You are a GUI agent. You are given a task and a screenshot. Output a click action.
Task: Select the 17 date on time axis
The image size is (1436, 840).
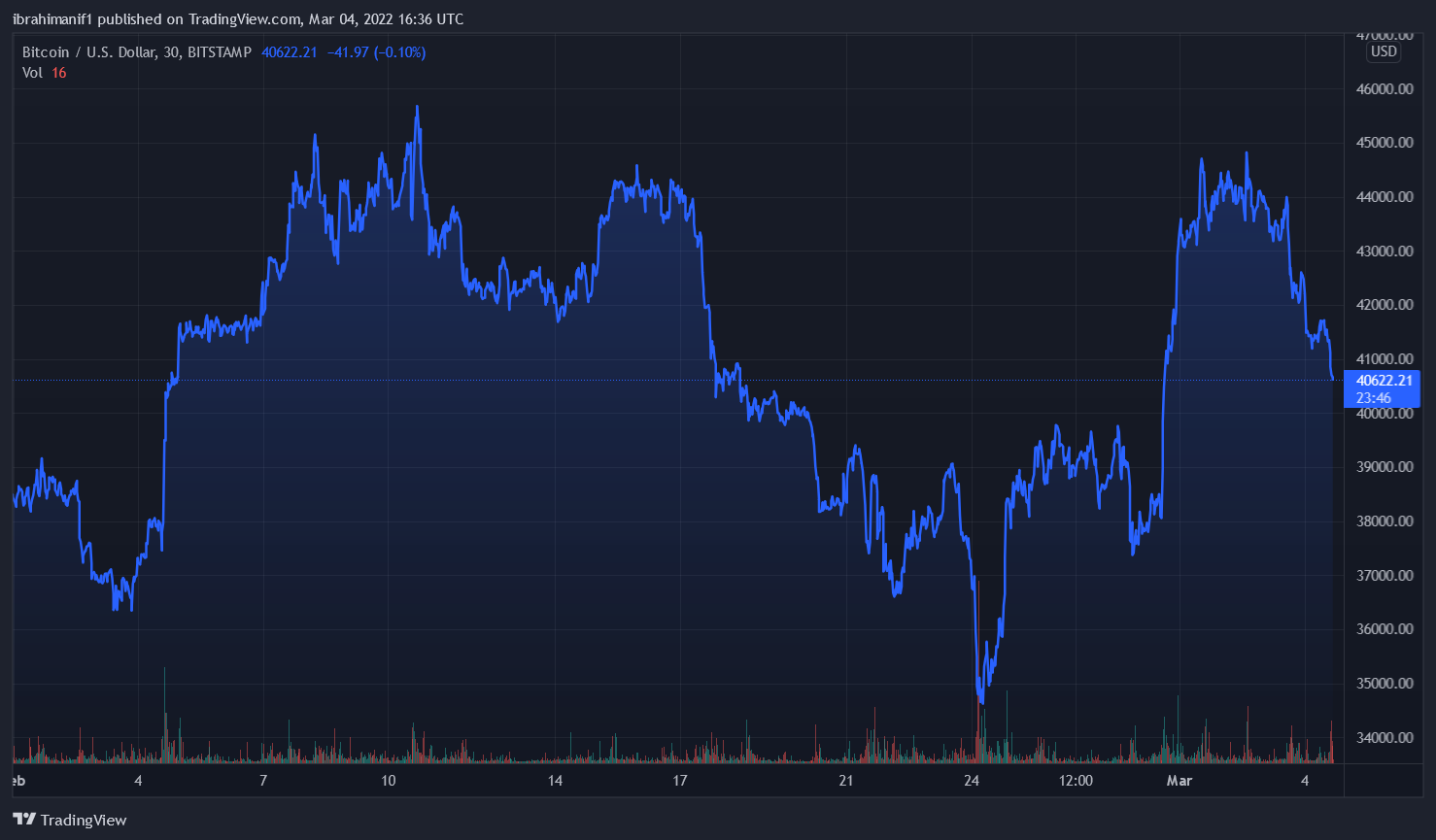680,781
